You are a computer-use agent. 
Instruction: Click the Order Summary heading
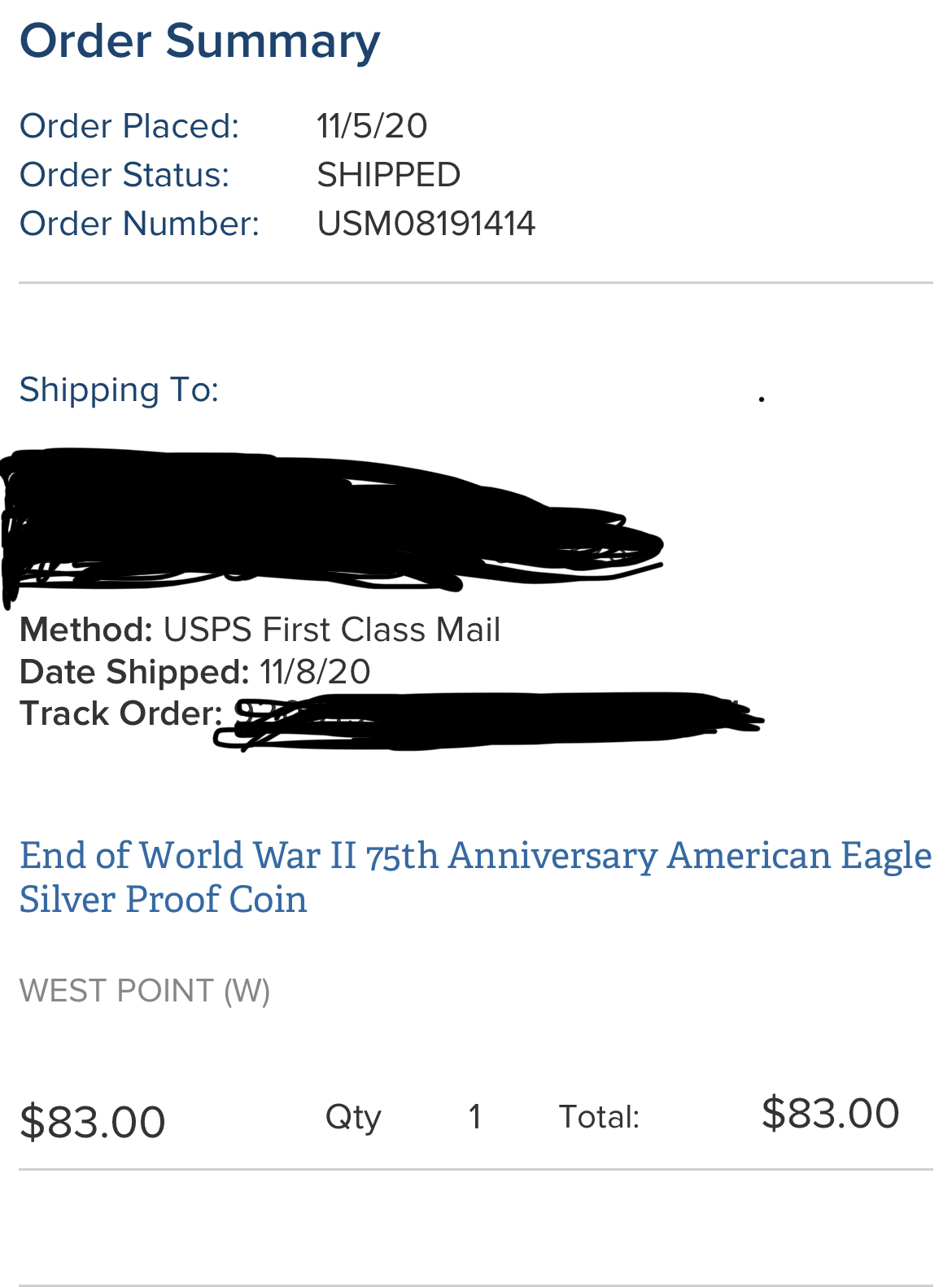pos(200,42)
